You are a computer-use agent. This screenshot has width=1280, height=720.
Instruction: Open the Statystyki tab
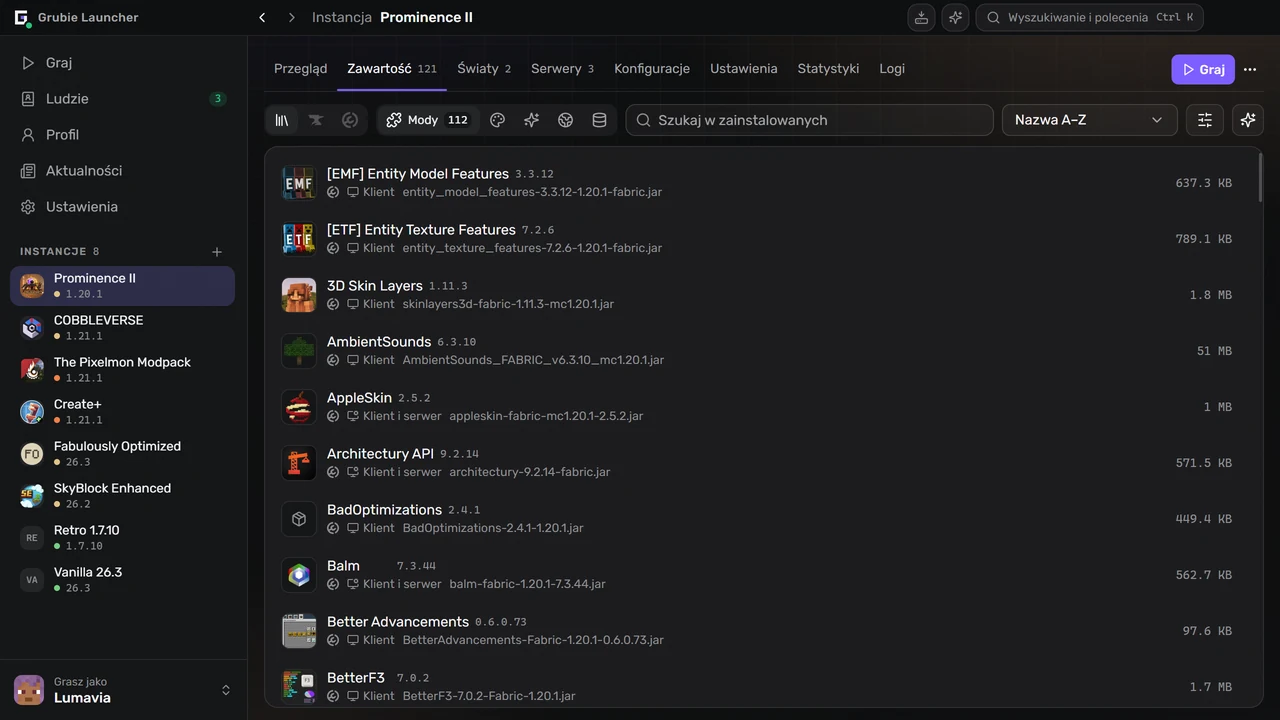[x=828, y=68]
